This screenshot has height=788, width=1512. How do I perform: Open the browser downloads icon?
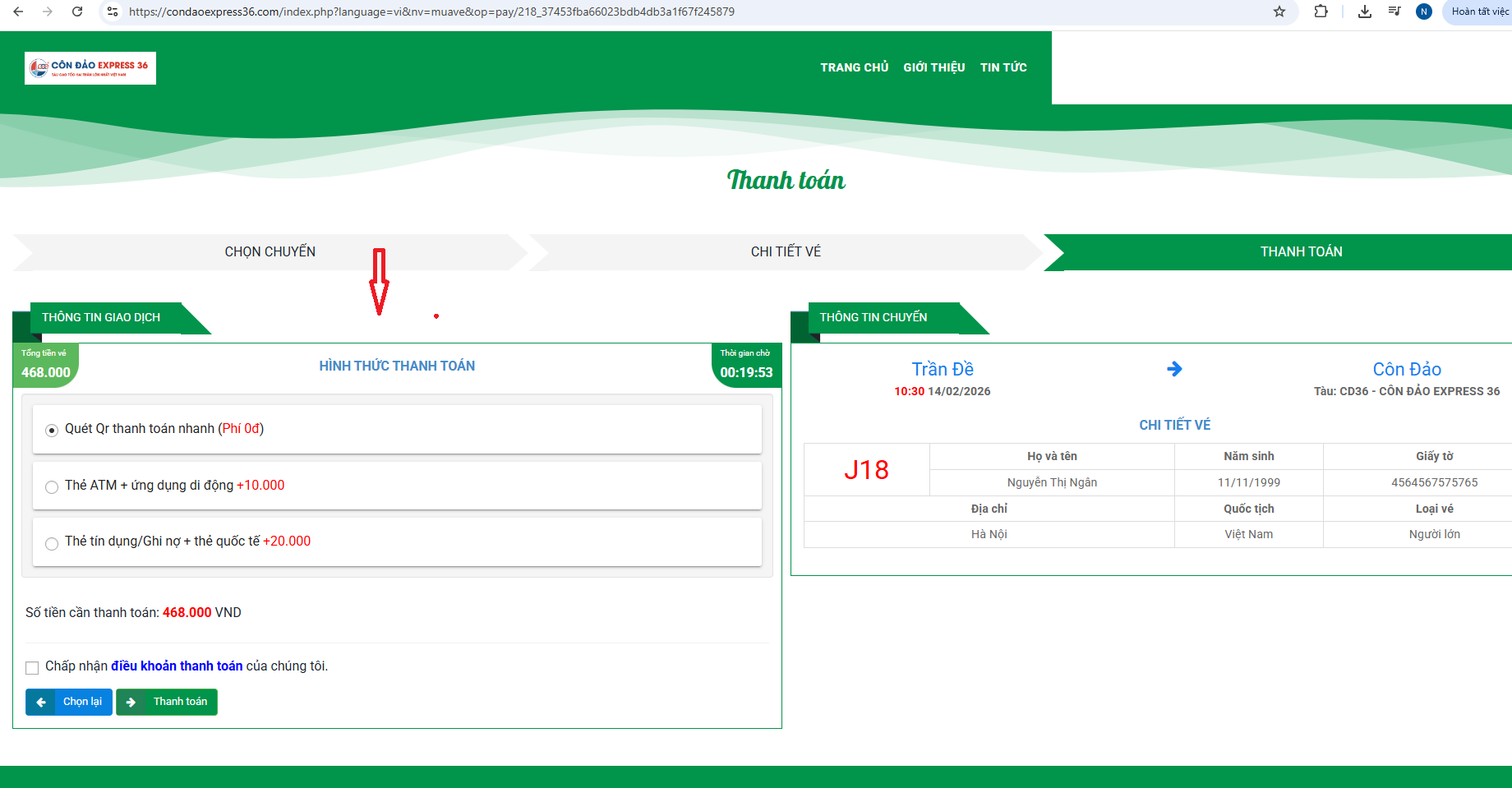1365,12
